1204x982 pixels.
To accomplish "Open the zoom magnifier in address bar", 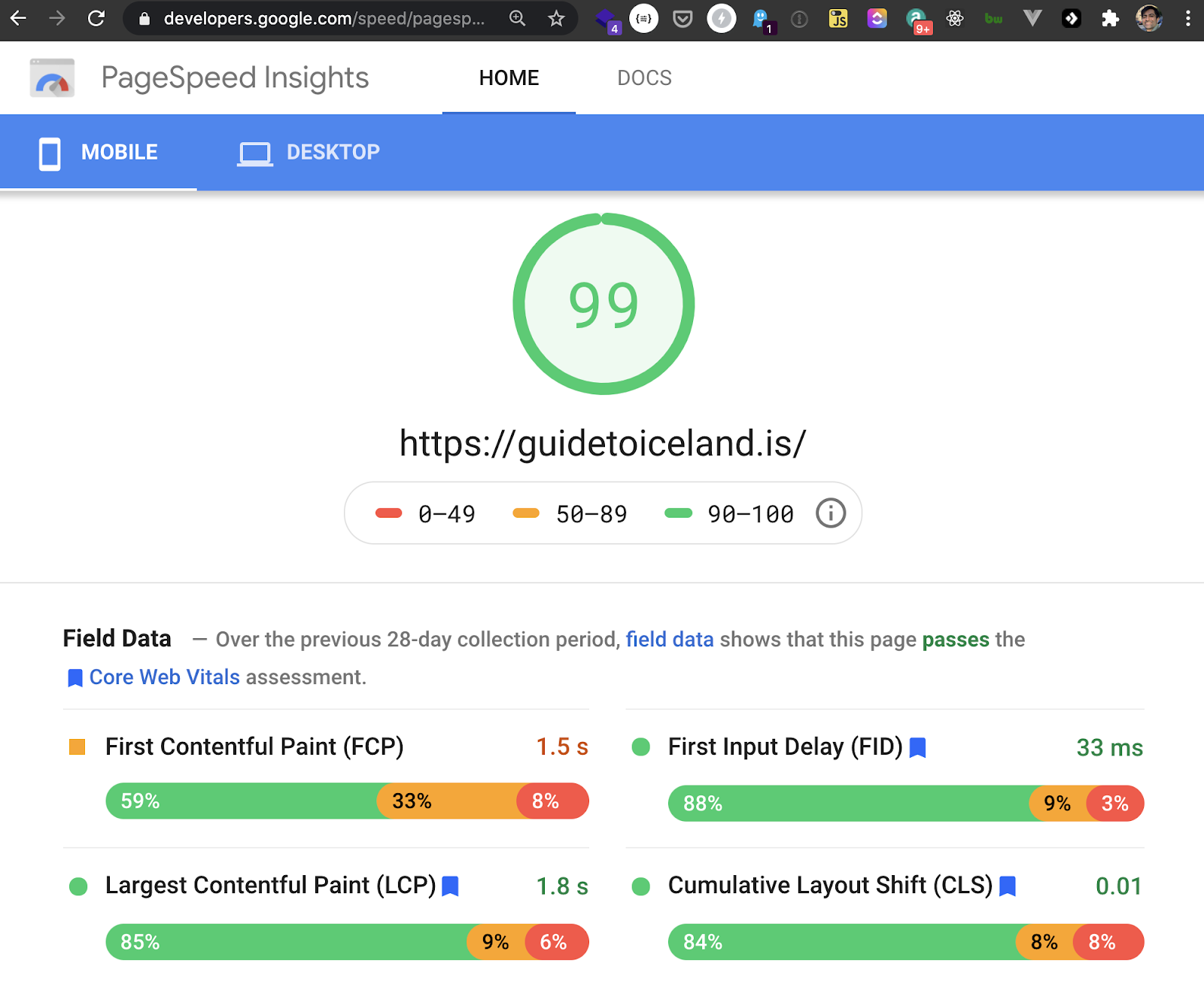I will [x=517, y=18].
